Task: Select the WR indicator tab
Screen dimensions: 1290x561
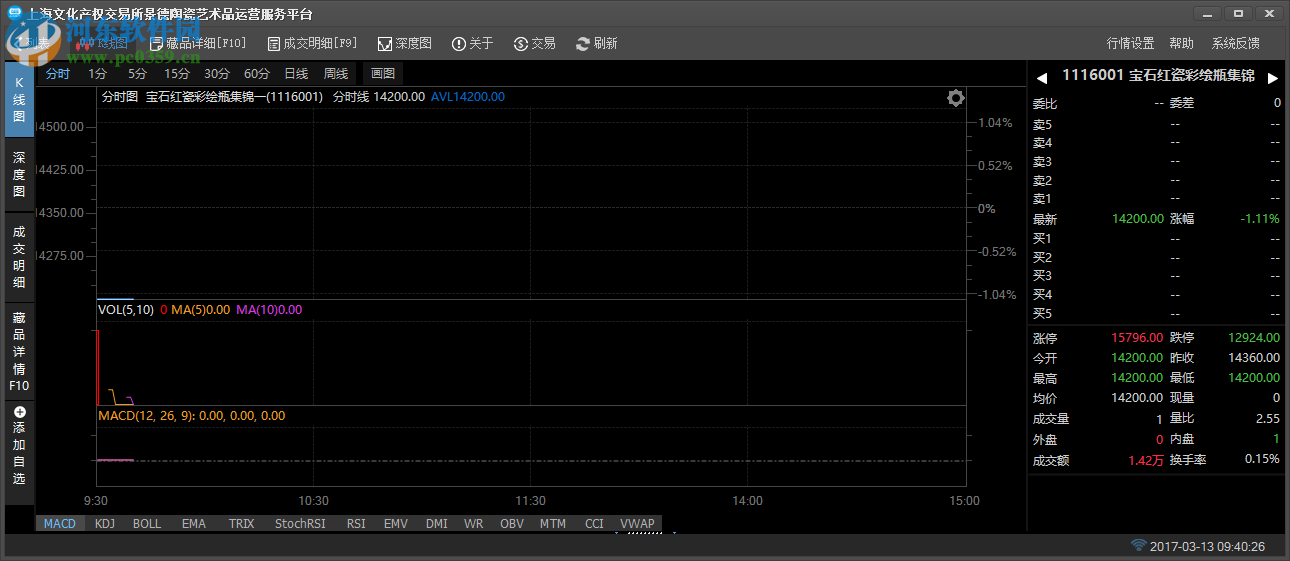Action: [474, 523]
